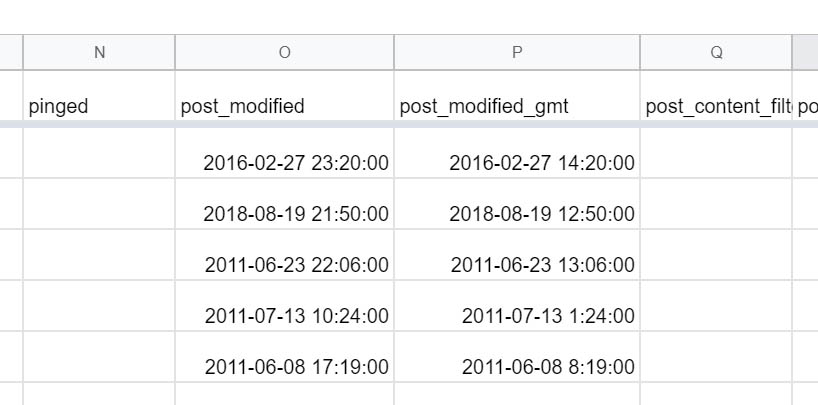Select cell with 2011-07-13 1:24:00
This screenshot has width=818, height=405.
point(517,305)
